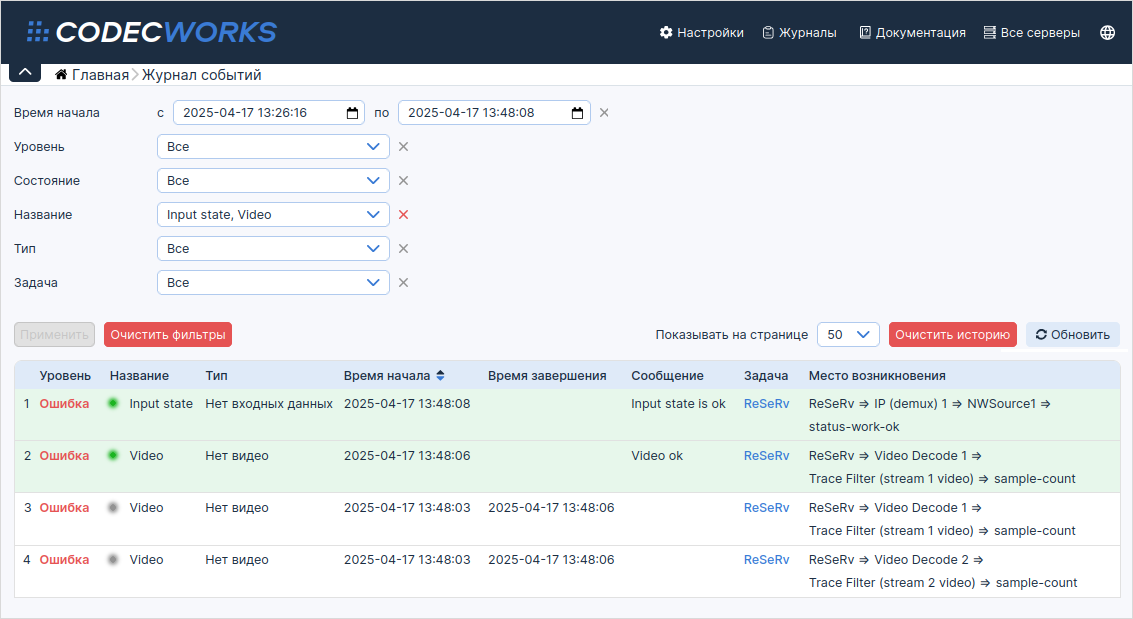This screenshot has width=1133, height=619.
Task: Open the Журналы menu item
Action: click(x=799, y=32)
